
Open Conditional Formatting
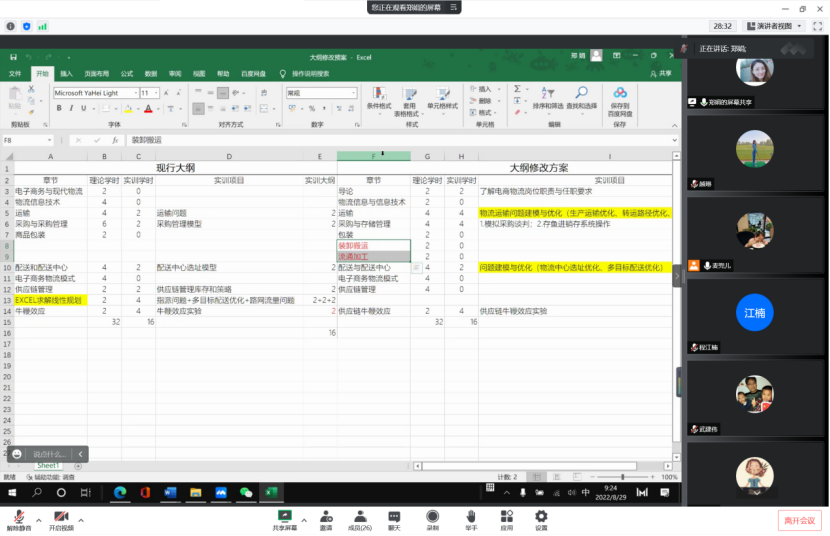click(x=379, y=102)
